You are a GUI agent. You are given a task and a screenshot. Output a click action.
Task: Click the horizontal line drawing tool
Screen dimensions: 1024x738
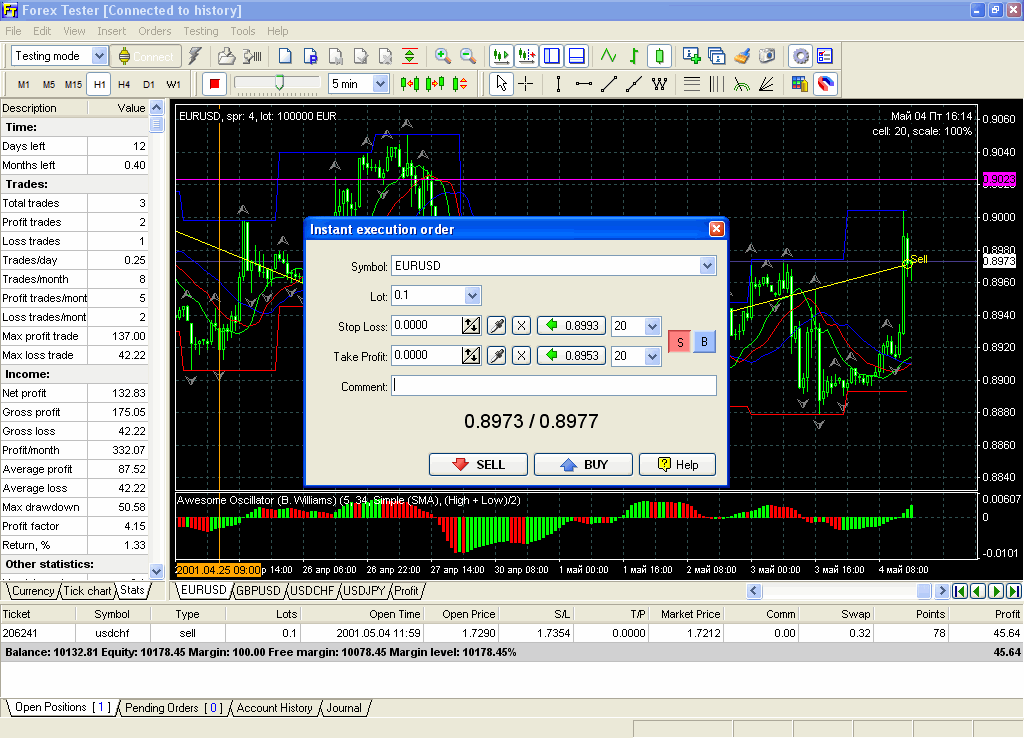coord(583,84)
